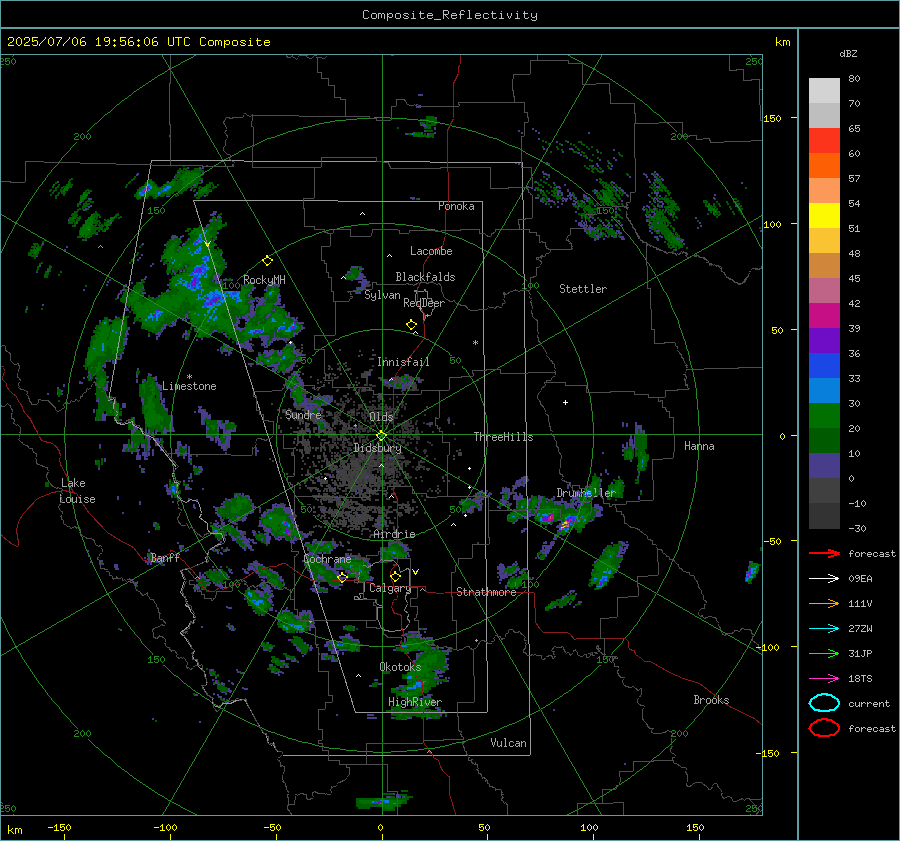The width and height of the screenshot is (900, 841).
Task: Click the Airdrie label
Action: pyautogui.click(x=394, y=534)
